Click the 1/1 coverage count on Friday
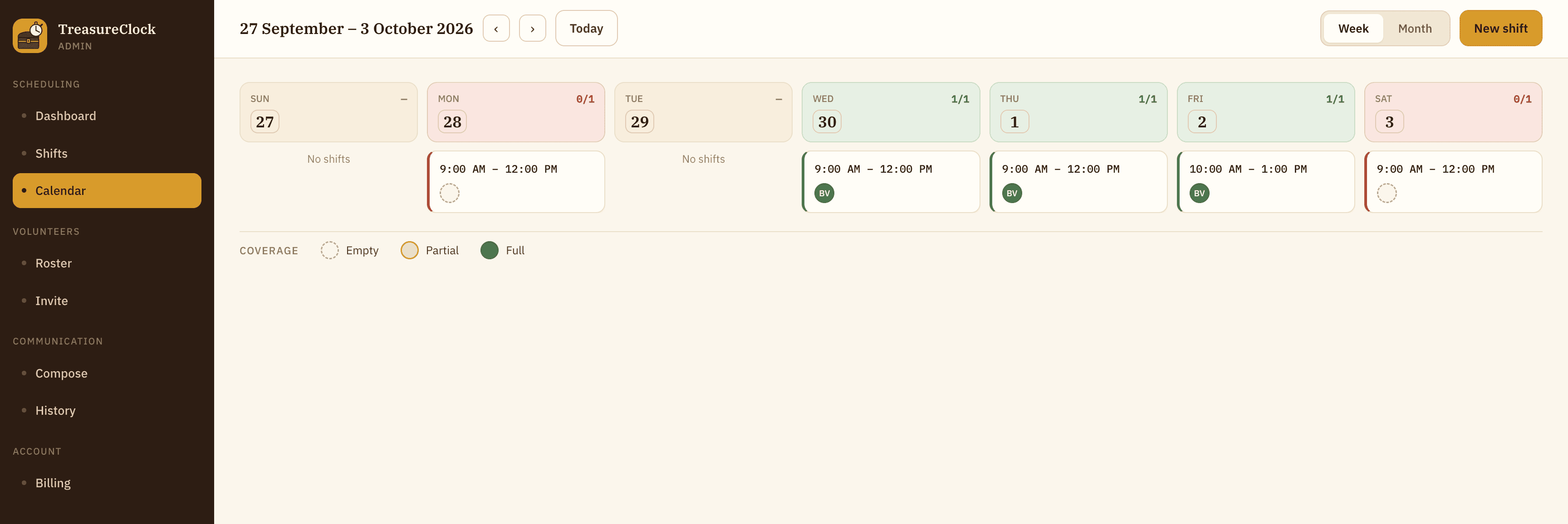The width and height of the screenshot is (1568, 524). (x=1335, y=99)
